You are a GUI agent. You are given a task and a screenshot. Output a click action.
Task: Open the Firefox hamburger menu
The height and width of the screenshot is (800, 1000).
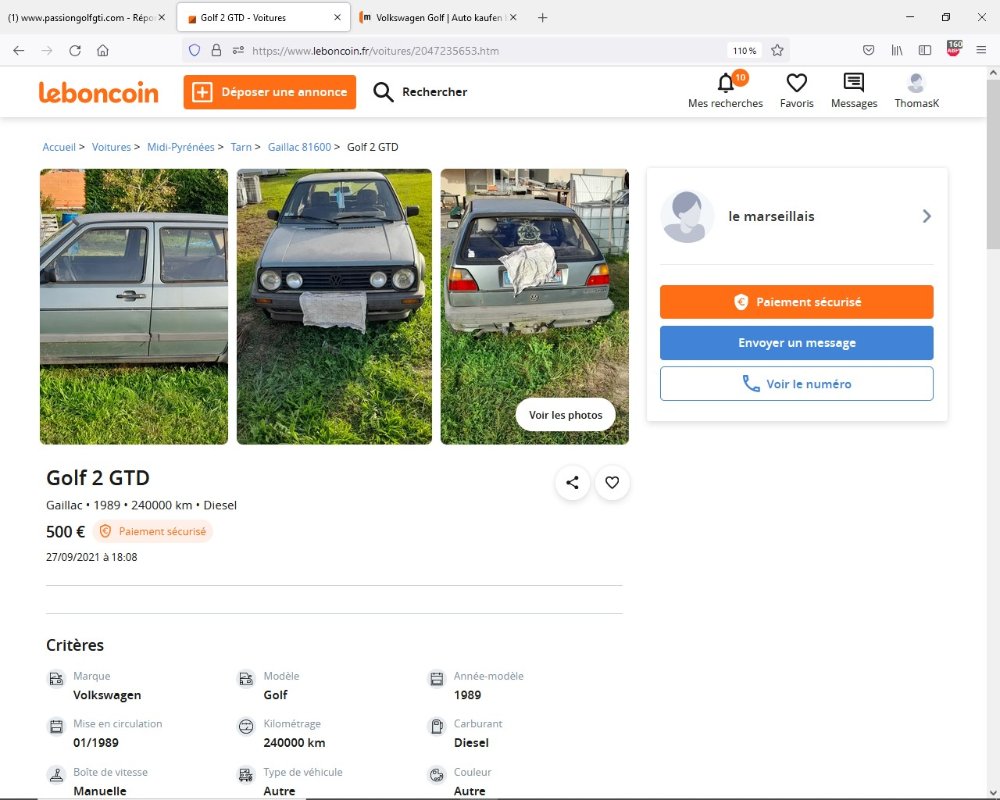tap(981, 50)
